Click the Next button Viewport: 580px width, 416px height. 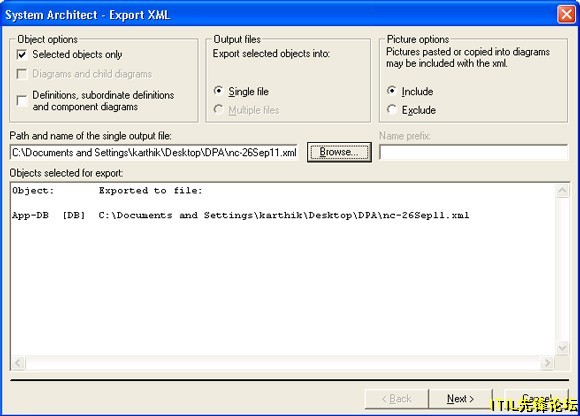(461, 399)
